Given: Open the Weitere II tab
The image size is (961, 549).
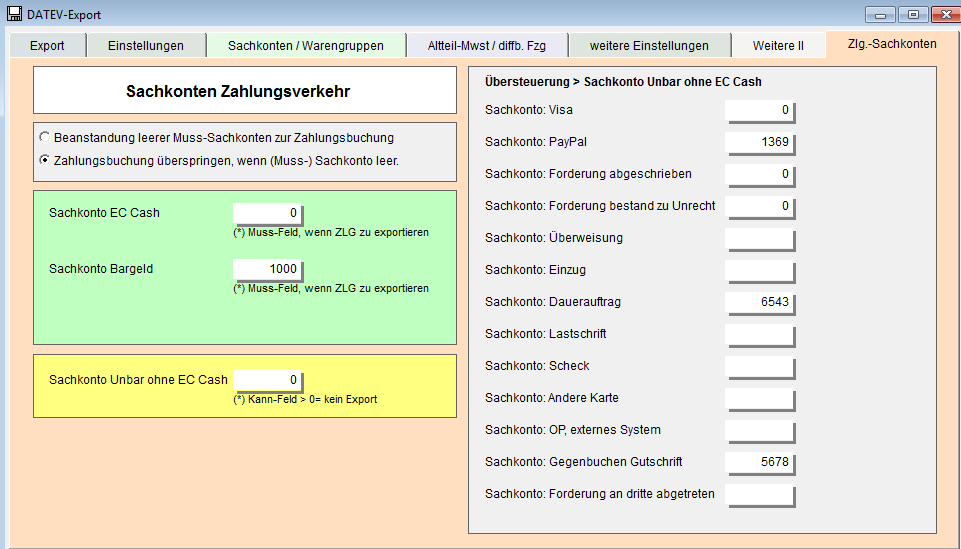Looking at the screenshot, I should pyautogui.click(x=779, y=45).
